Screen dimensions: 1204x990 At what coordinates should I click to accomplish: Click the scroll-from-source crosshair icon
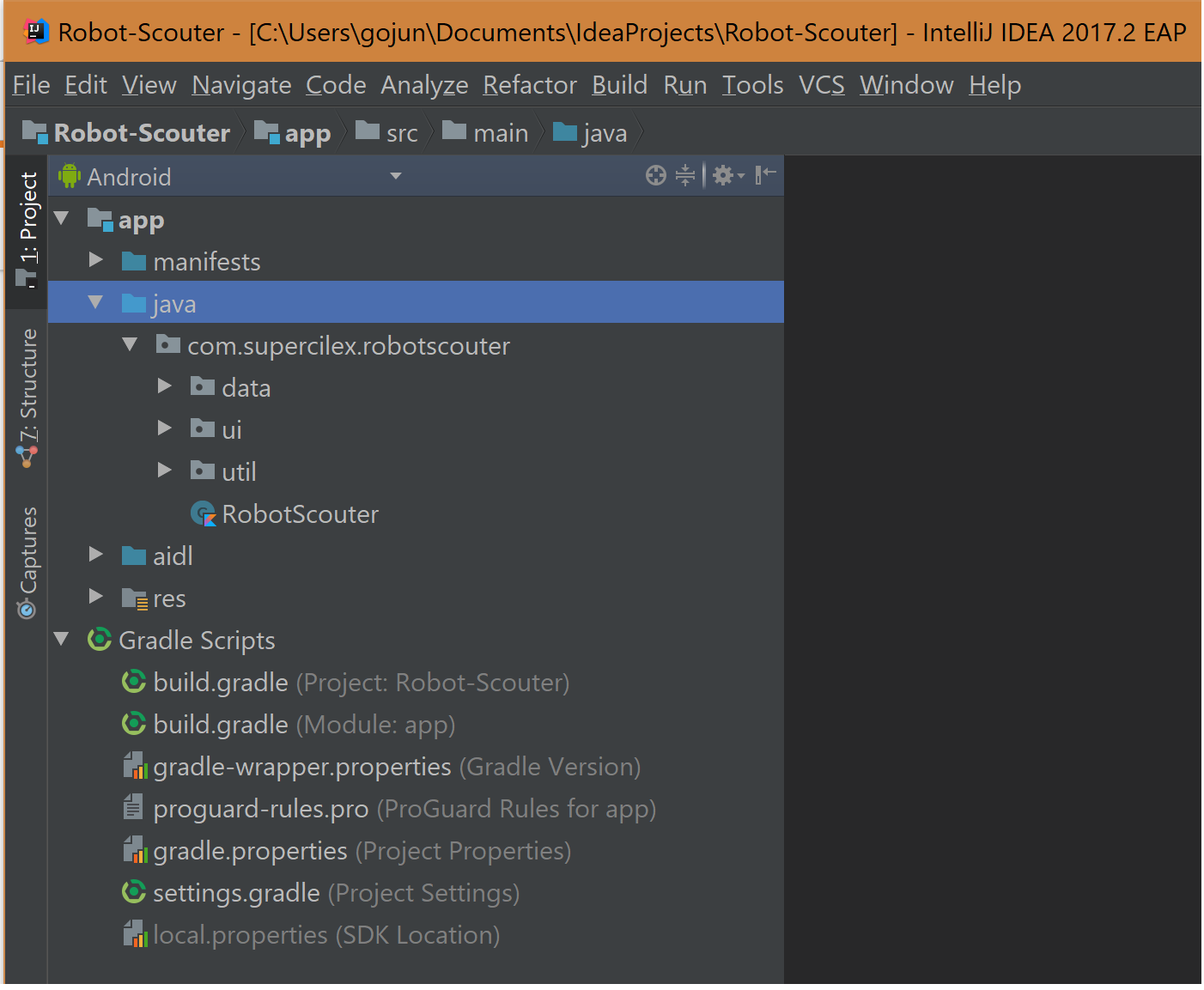[x=655, y=176]
